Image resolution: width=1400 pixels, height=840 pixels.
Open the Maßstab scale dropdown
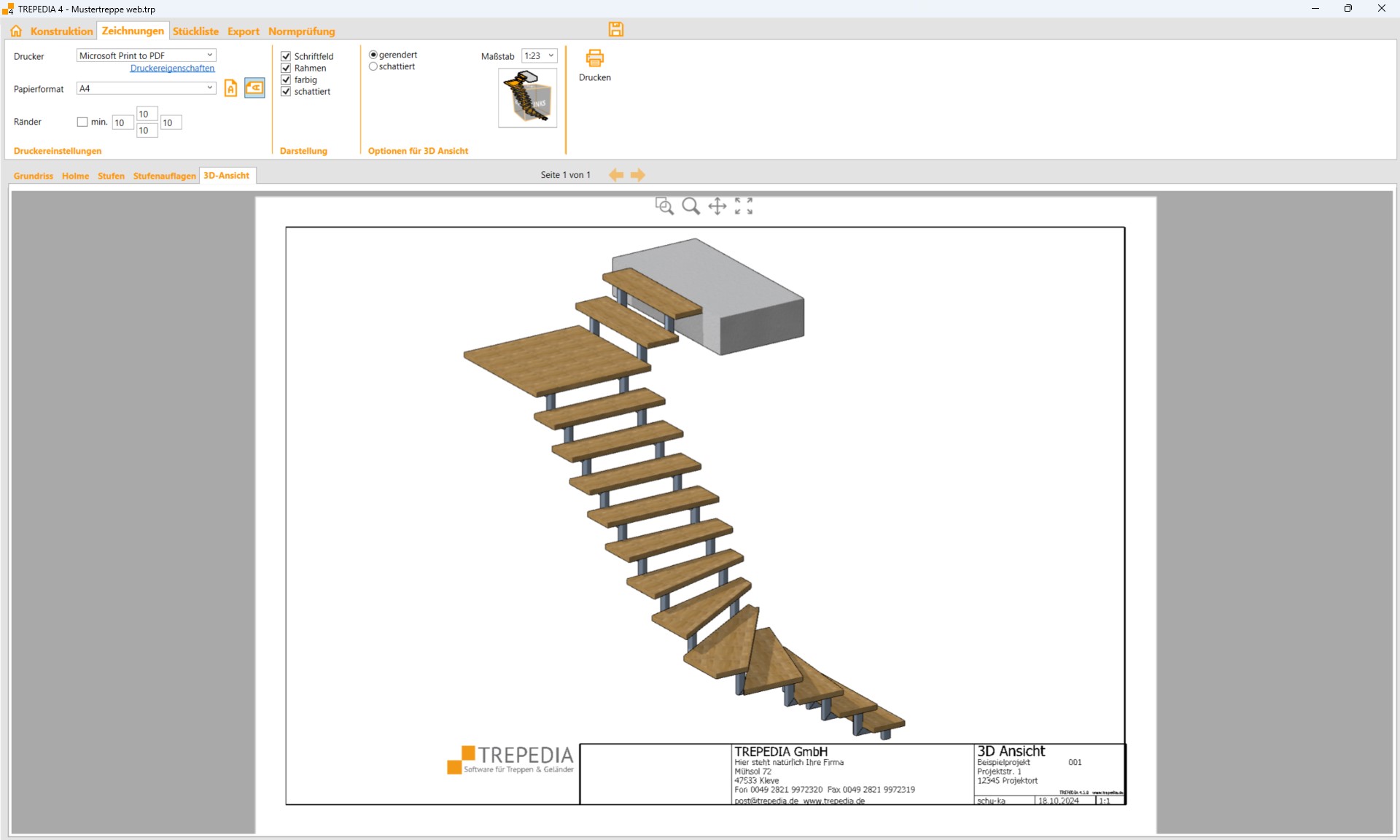pos(551,55)
